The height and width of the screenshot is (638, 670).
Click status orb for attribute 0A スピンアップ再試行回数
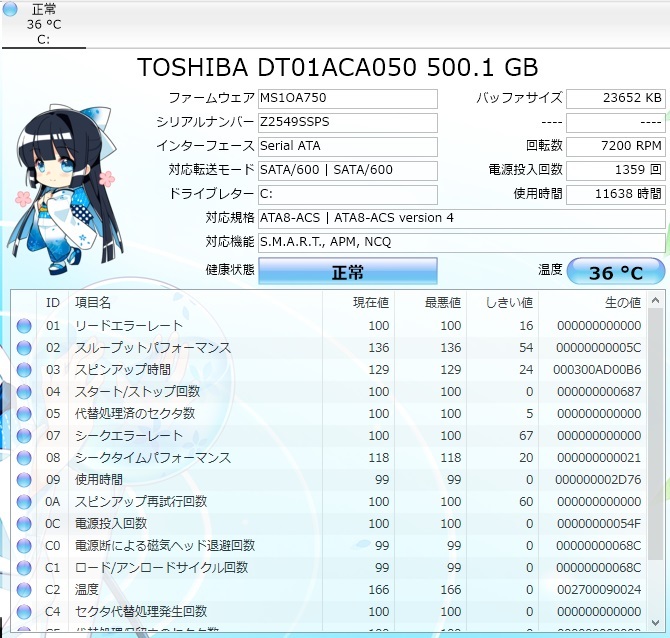[x=24, y=502]
